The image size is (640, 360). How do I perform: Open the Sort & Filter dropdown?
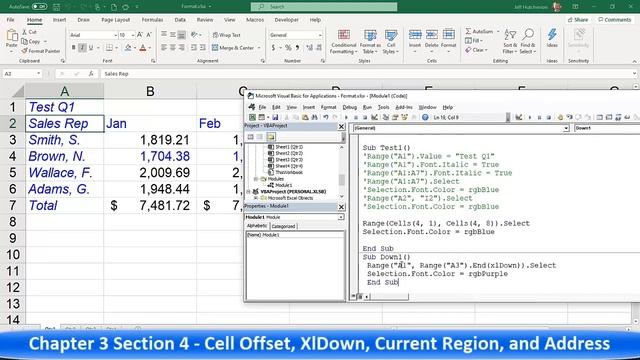(x=510, y=42)
